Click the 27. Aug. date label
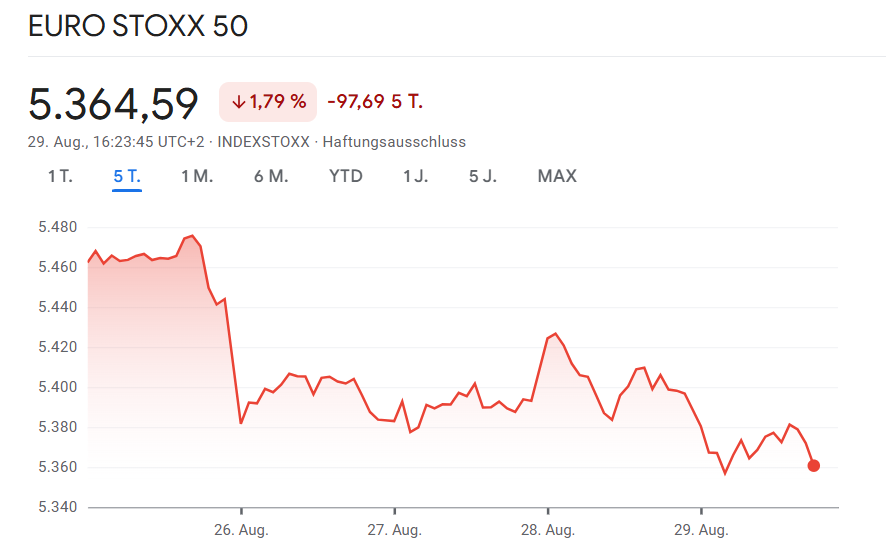This screenshot has width=886, height=544. [394, 528]
